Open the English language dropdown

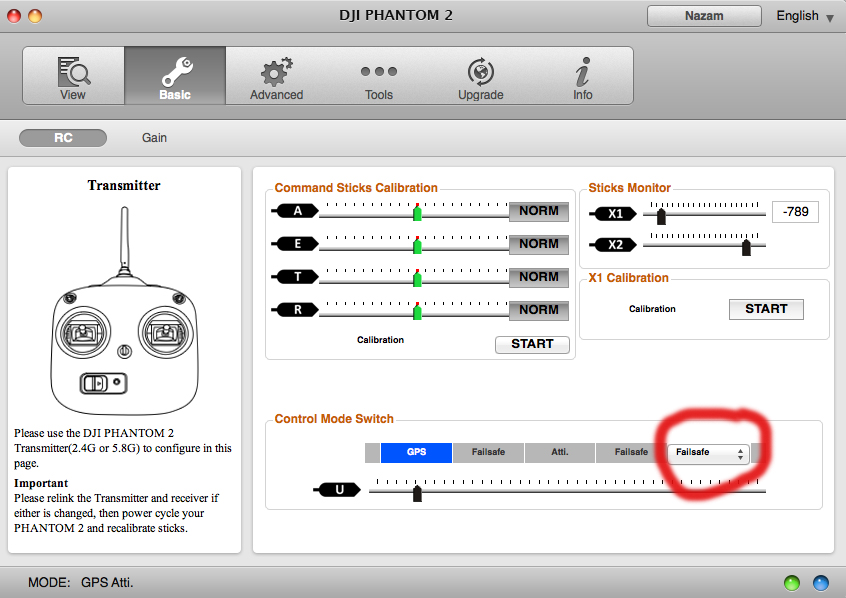[x=805, y=16]
